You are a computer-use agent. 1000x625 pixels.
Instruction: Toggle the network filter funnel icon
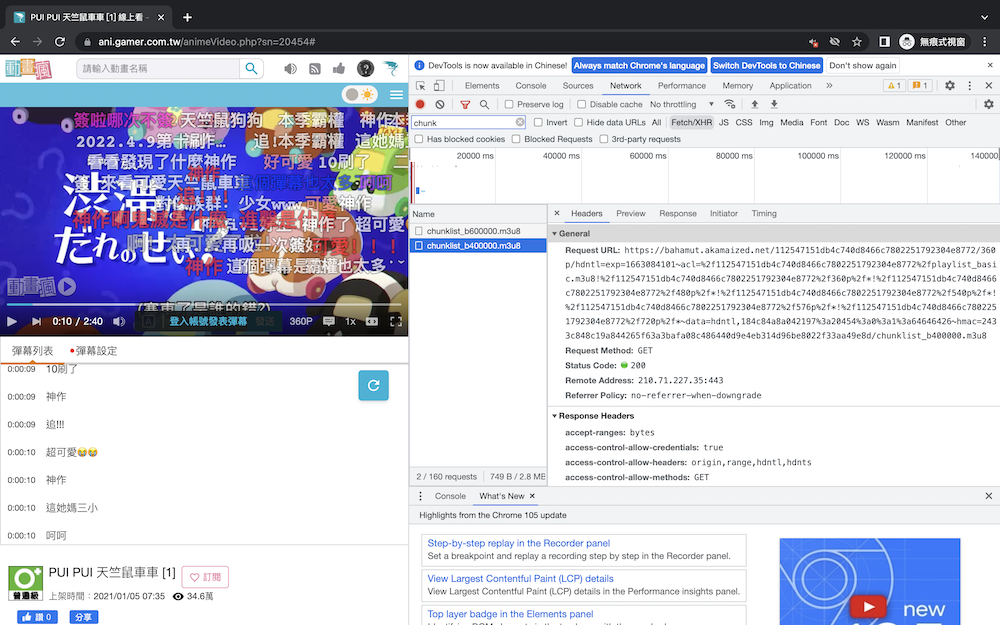(x=465, y=104)
